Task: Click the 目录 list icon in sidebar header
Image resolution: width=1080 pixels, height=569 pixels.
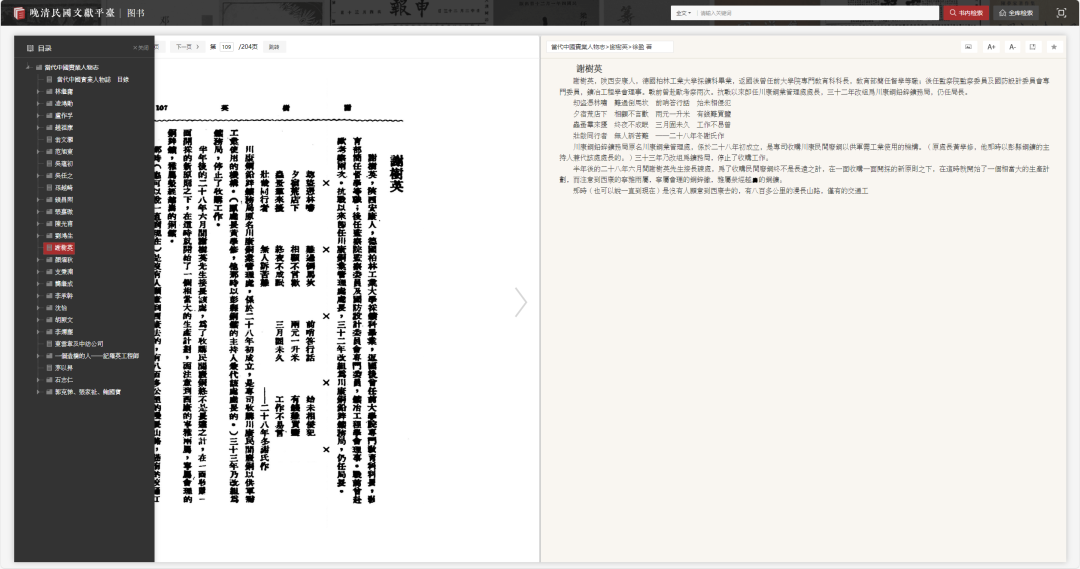Action: coord(30,47)
